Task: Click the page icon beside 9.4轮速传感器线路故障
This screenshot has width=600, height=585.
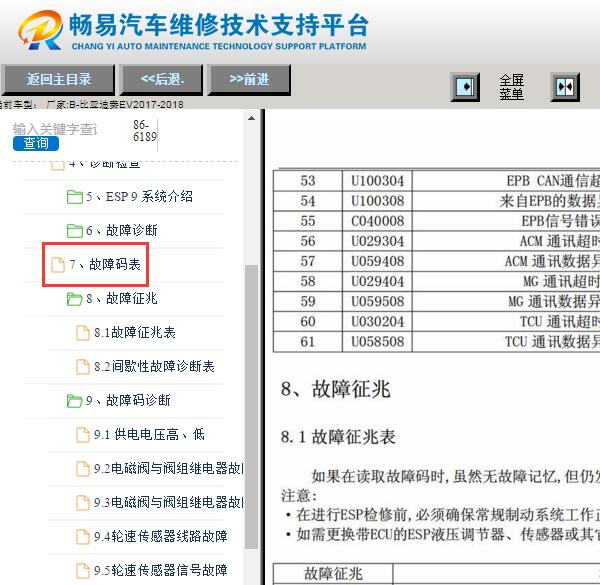Action: pyautogui.click(x=83, y=537)
